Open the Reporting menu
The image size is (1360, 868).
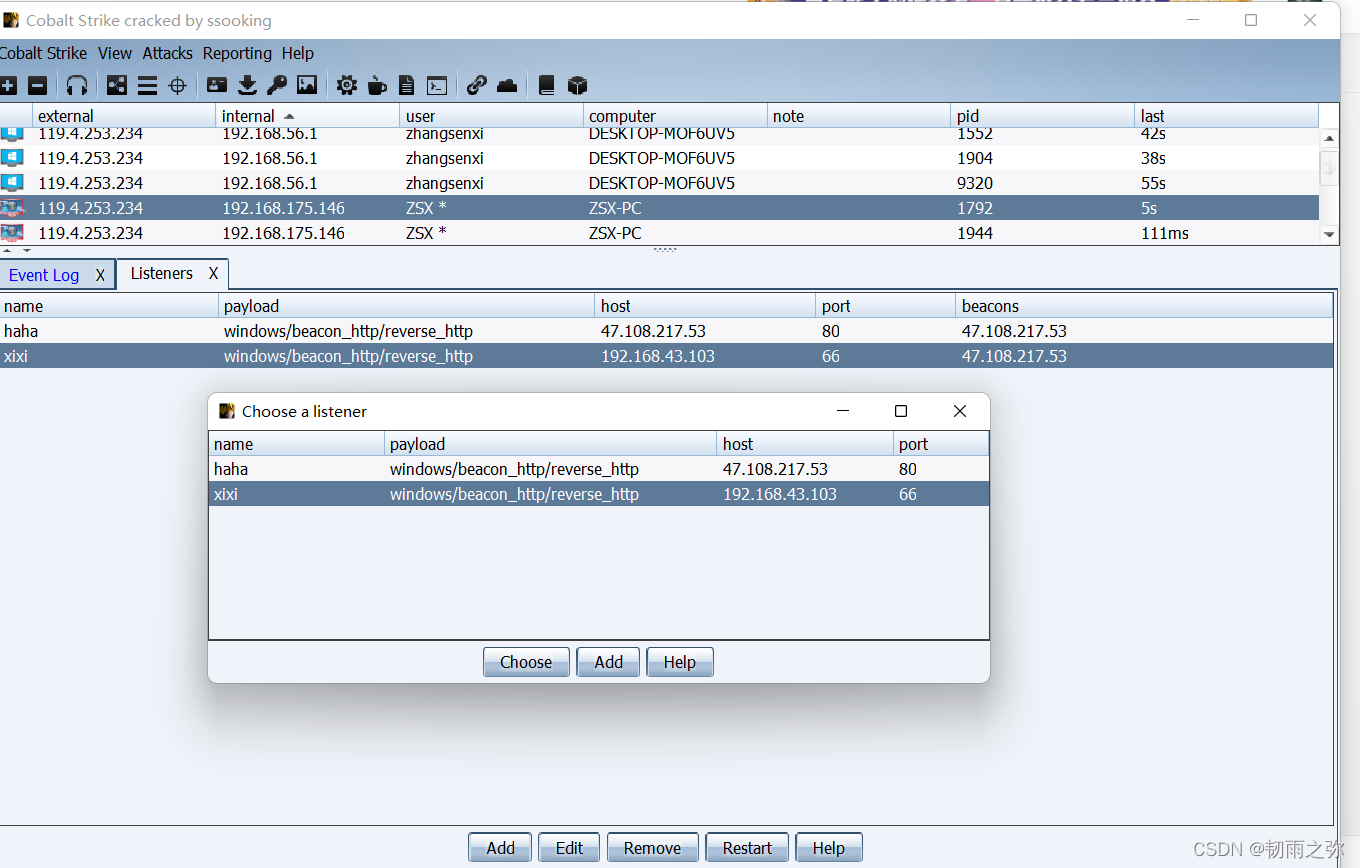click(x=237, y=53)
